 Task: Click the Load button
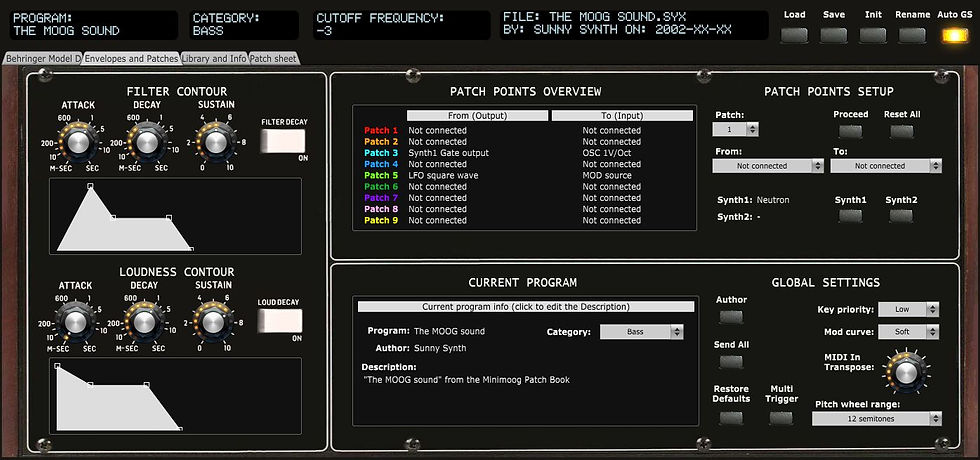coord(794,35)
